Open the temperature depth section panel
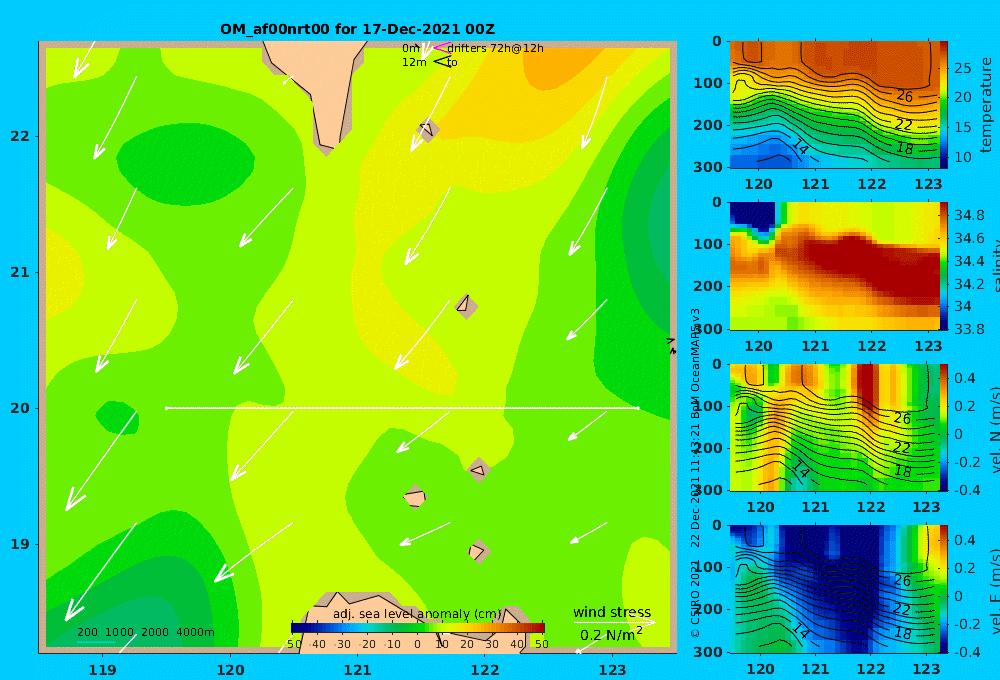Image resolution: width=1000 pixels, height=680 pixels. click(834, 105)
